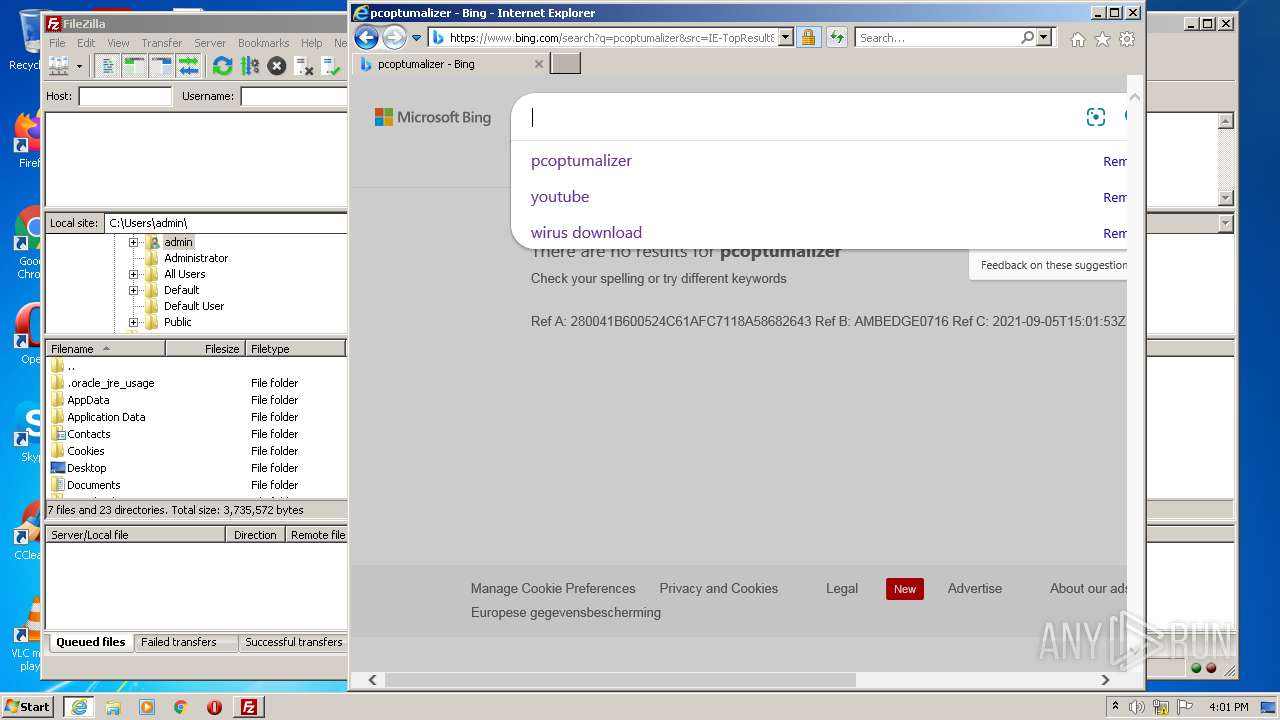Screen dimensions: 1280x720
Task: Click IE Home icon
Action: (x=1077, y=39)
